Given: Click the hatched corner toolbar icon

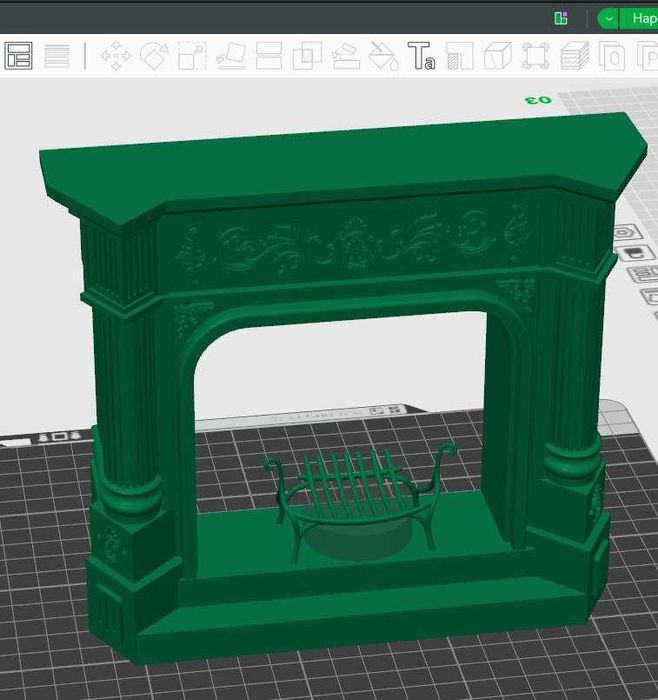Looking at the screenshot, I should pos(459,56).
